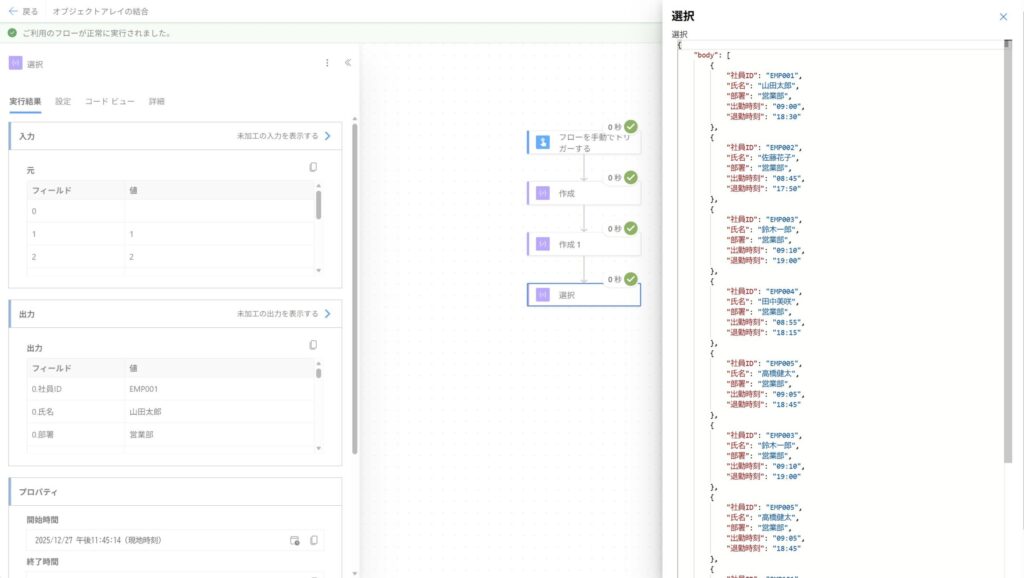Open the three-dot menu in 選択 header
The width and height of the screenshot is (1024, 578).
point(327,63)
